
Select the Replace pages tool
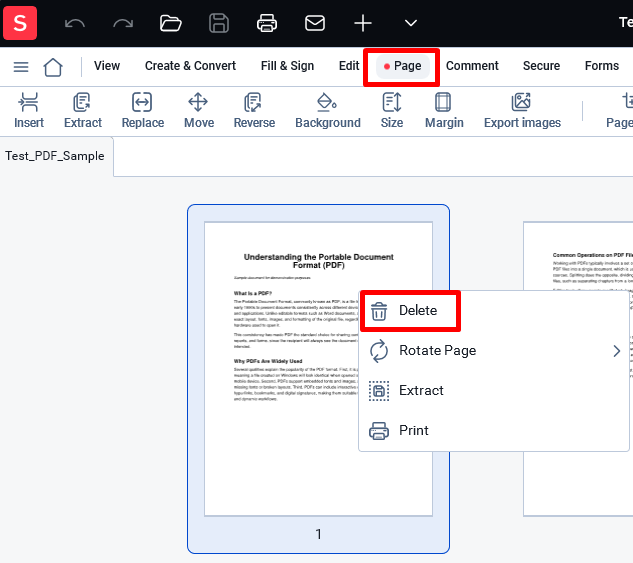tap(143, 111)
